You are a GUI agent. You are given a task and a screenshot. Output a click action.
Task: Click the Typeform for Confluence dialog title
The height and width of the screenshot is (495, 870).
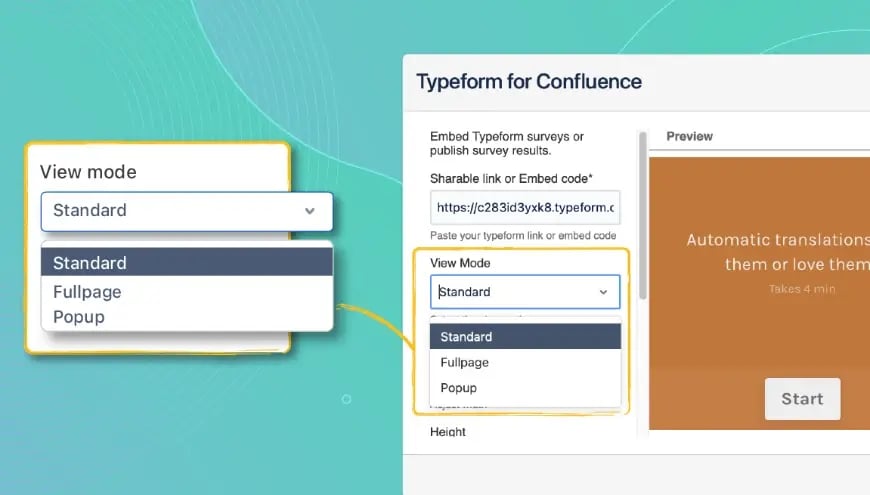point(529,82)
